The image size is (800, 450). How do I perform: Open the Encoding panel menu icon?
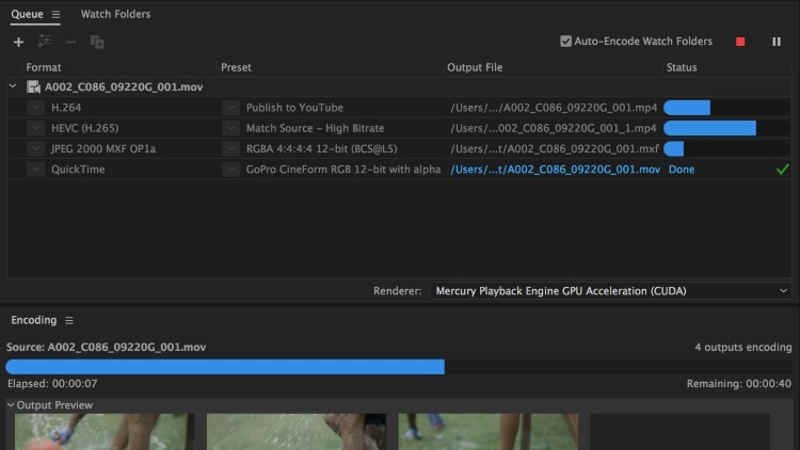[x=69, y=320]
